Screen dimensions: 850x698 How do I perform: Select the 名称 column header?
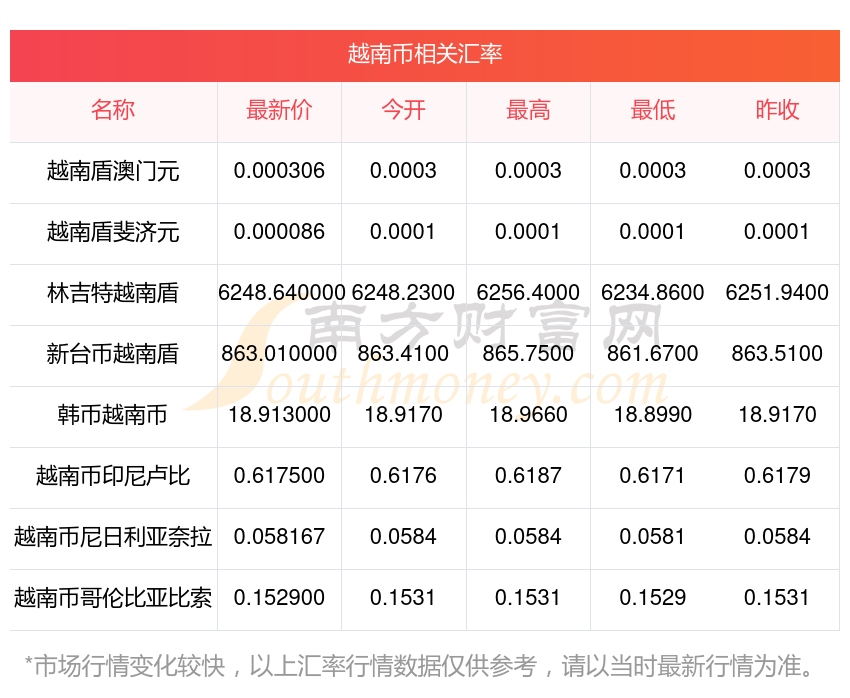[x=113, y=110]
